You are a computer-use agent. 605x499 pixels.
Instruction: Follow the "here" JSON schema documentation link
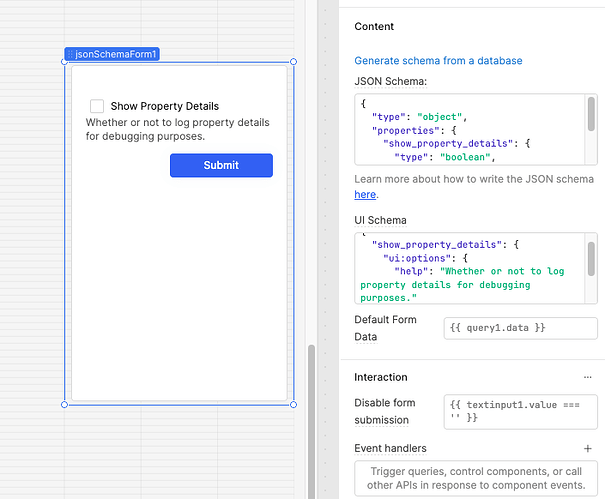(x=365, y=194)
